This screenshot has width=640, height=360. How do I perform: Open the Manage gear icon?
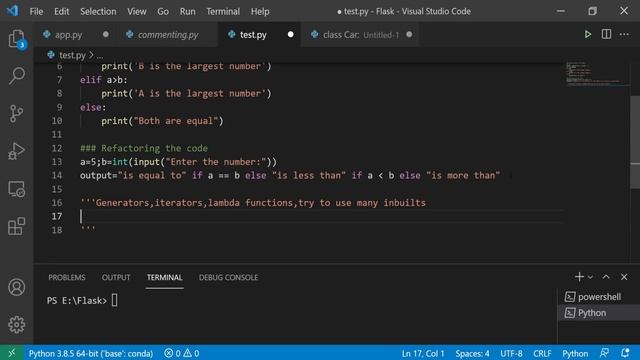pyautogui.click(x=17, y=324)
